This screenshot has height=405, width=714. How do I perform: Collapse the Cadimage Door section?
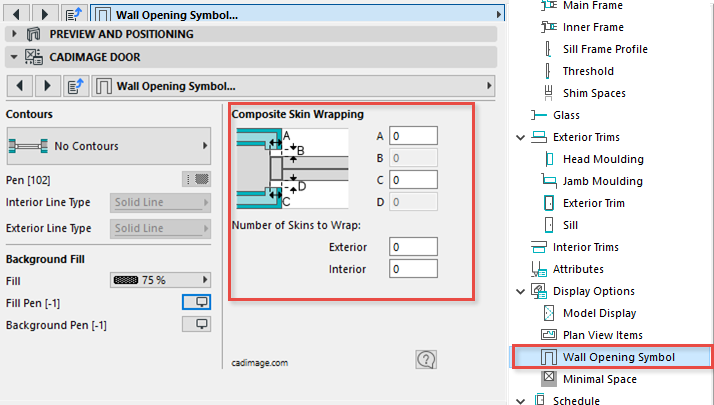[12, 58]
